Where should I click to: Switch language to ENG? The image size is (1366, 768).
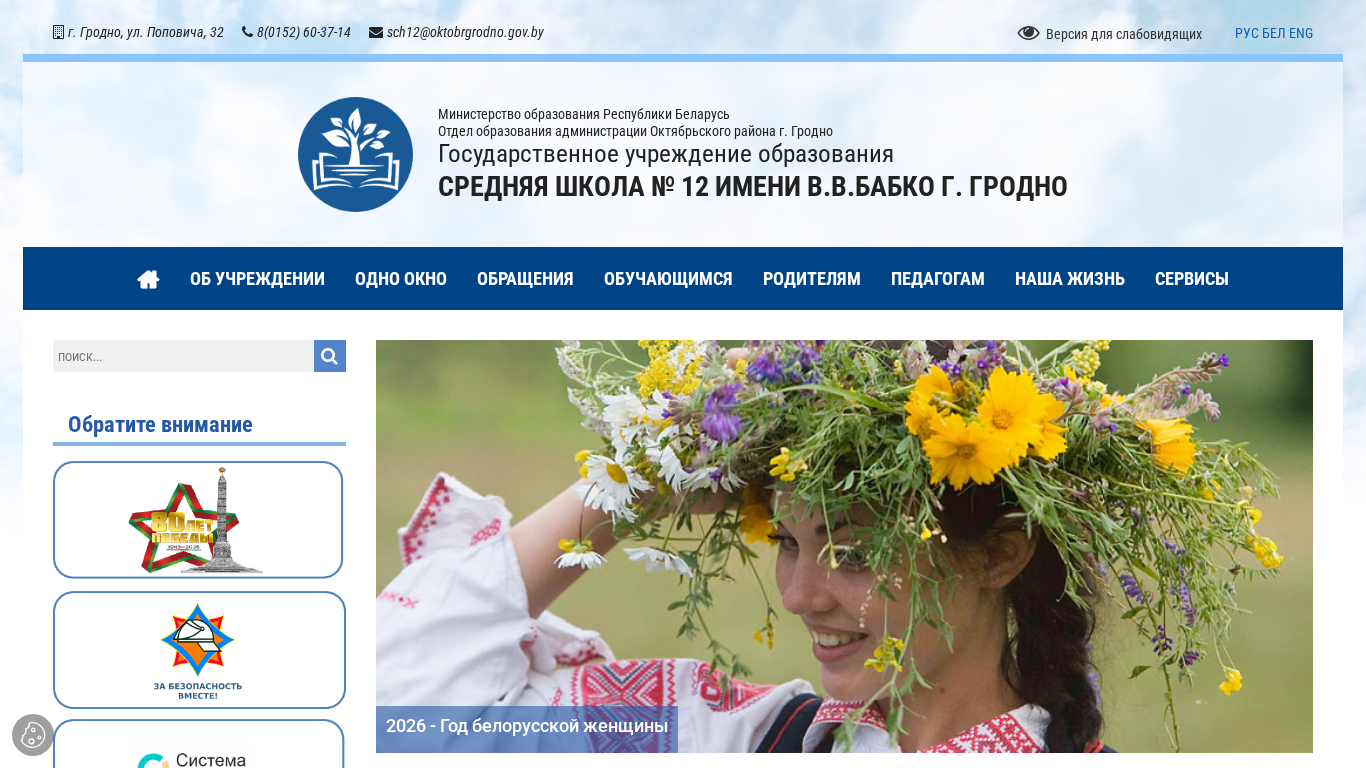click(x=1301, y=33)
